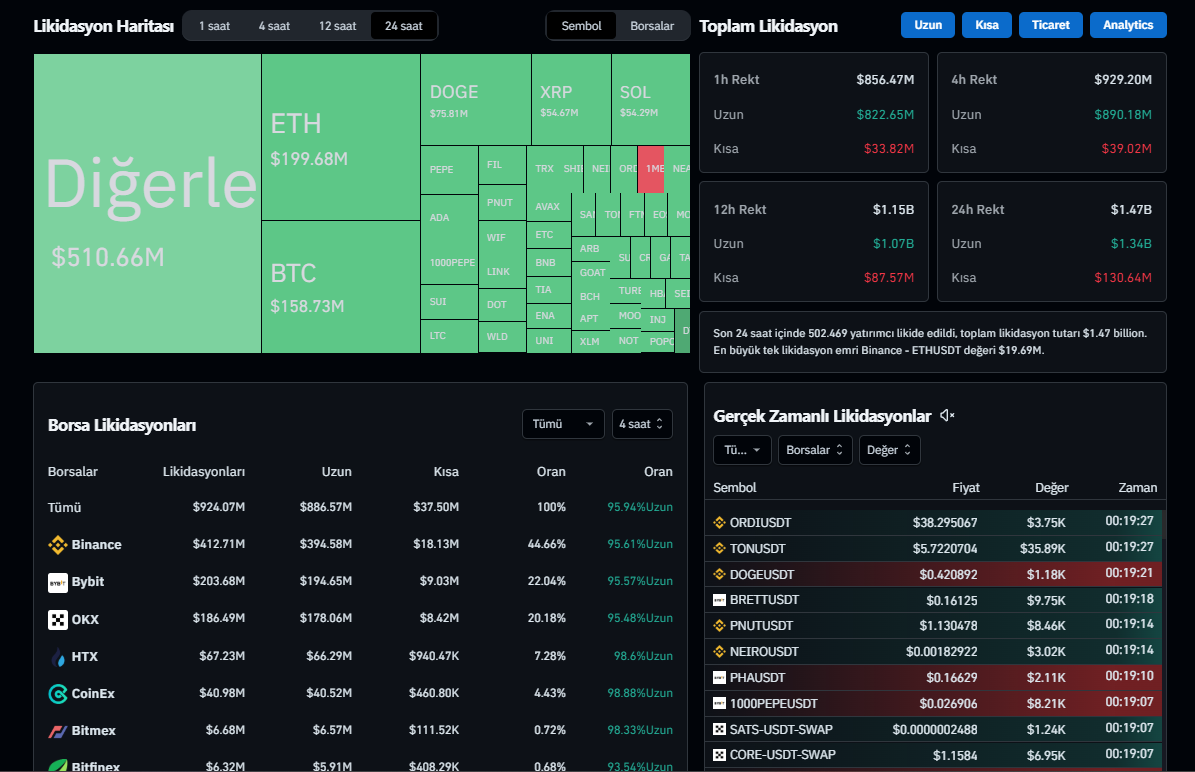The height and width of the screenshot is (772, 1195).
Task: Click the Bitmex logo icon
Action: (58, 731)
